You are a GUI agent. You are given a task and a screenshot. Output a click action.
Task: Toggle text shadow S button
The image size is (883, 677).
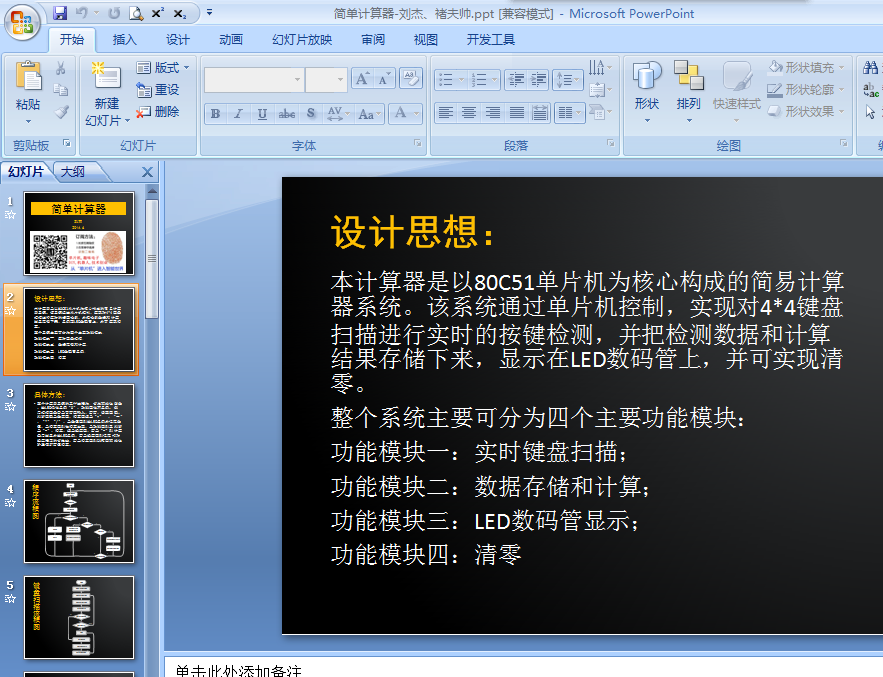[311, 114]
